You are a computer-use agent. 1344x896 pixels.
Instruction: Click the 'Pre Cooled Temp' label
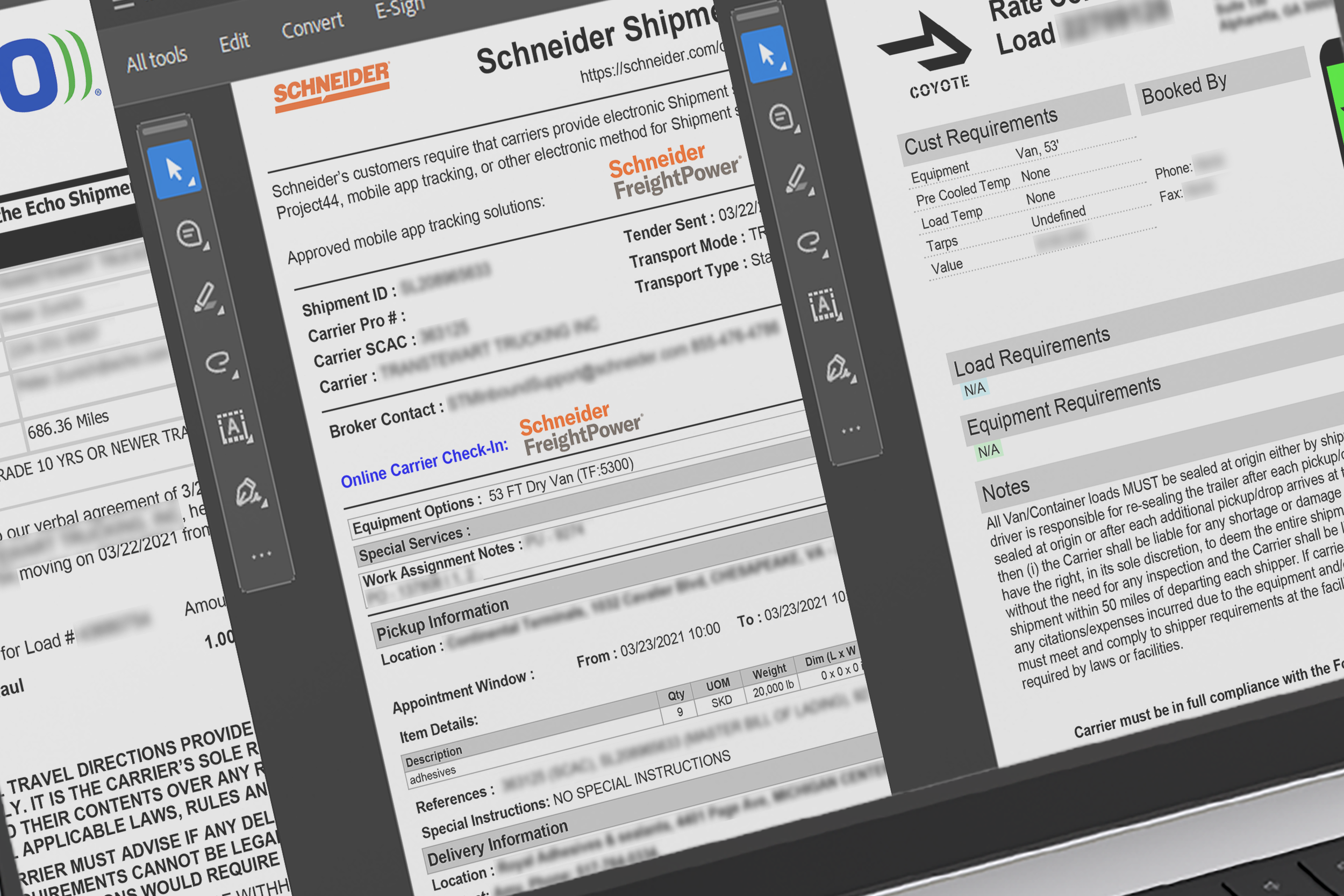(x=963, y=191)
